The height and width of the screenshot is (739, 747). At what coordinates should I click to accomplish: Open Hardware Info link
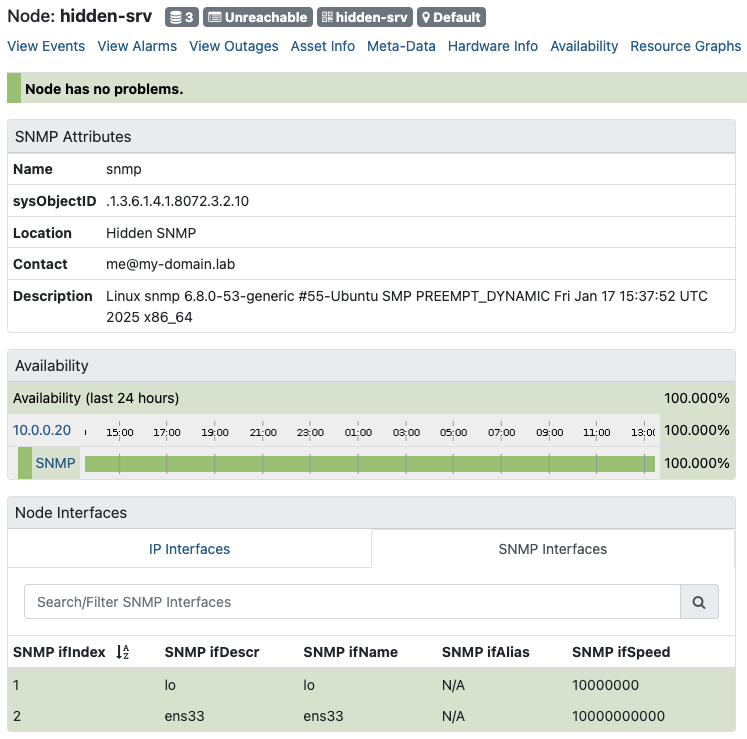coord(493,46)
